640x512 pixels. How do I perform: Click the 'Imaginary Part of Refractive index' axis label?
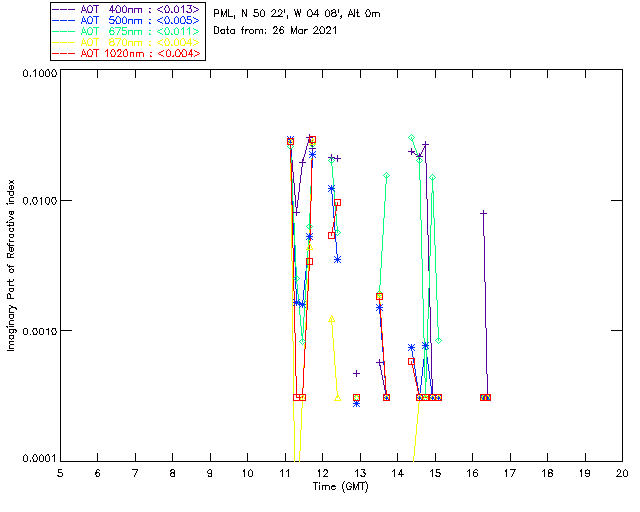pos(11,265)
